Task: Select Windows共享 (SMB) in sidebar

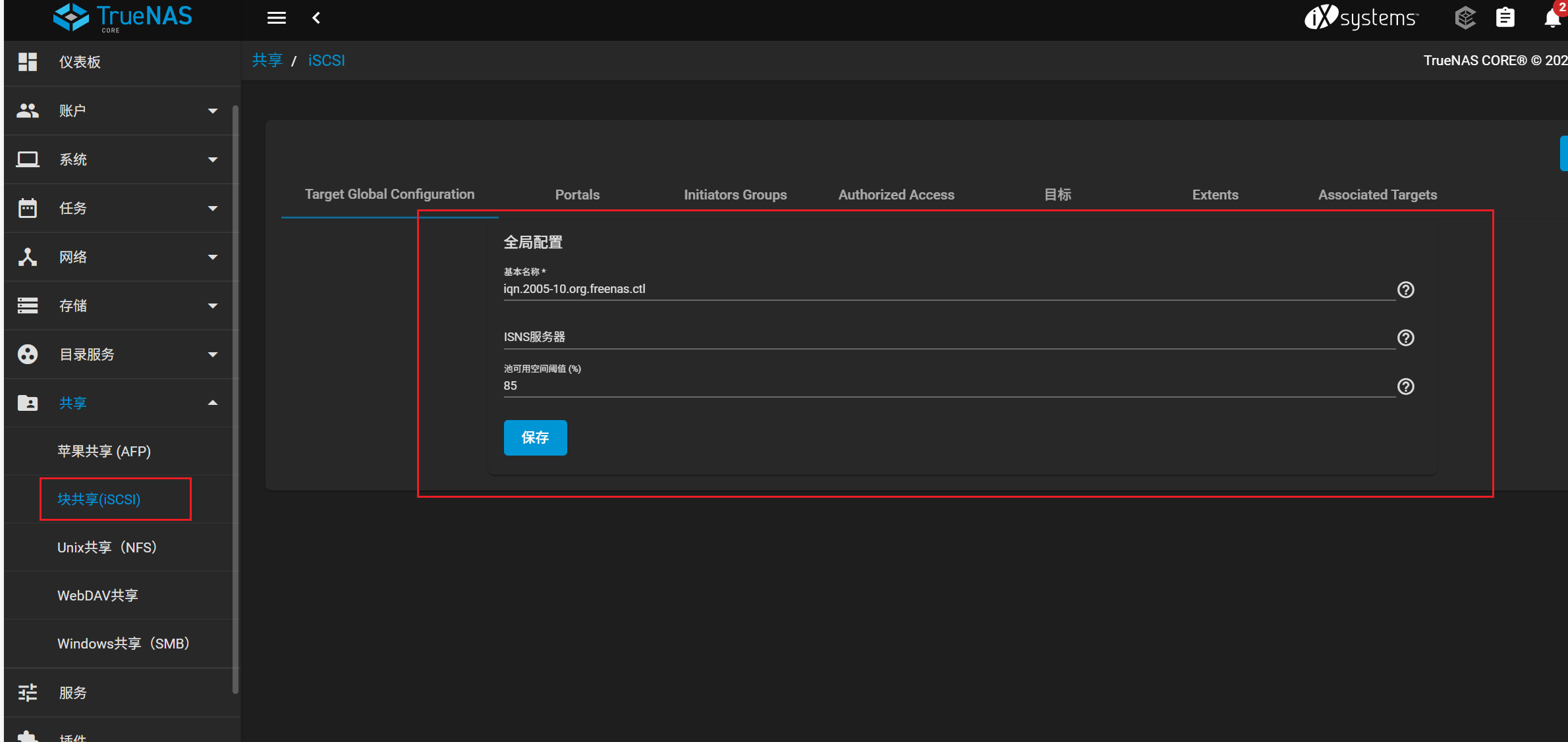Action: coord(123,643)
